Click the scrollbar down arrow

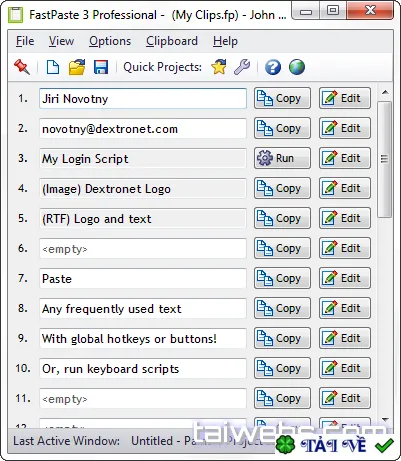click(385, 420)
